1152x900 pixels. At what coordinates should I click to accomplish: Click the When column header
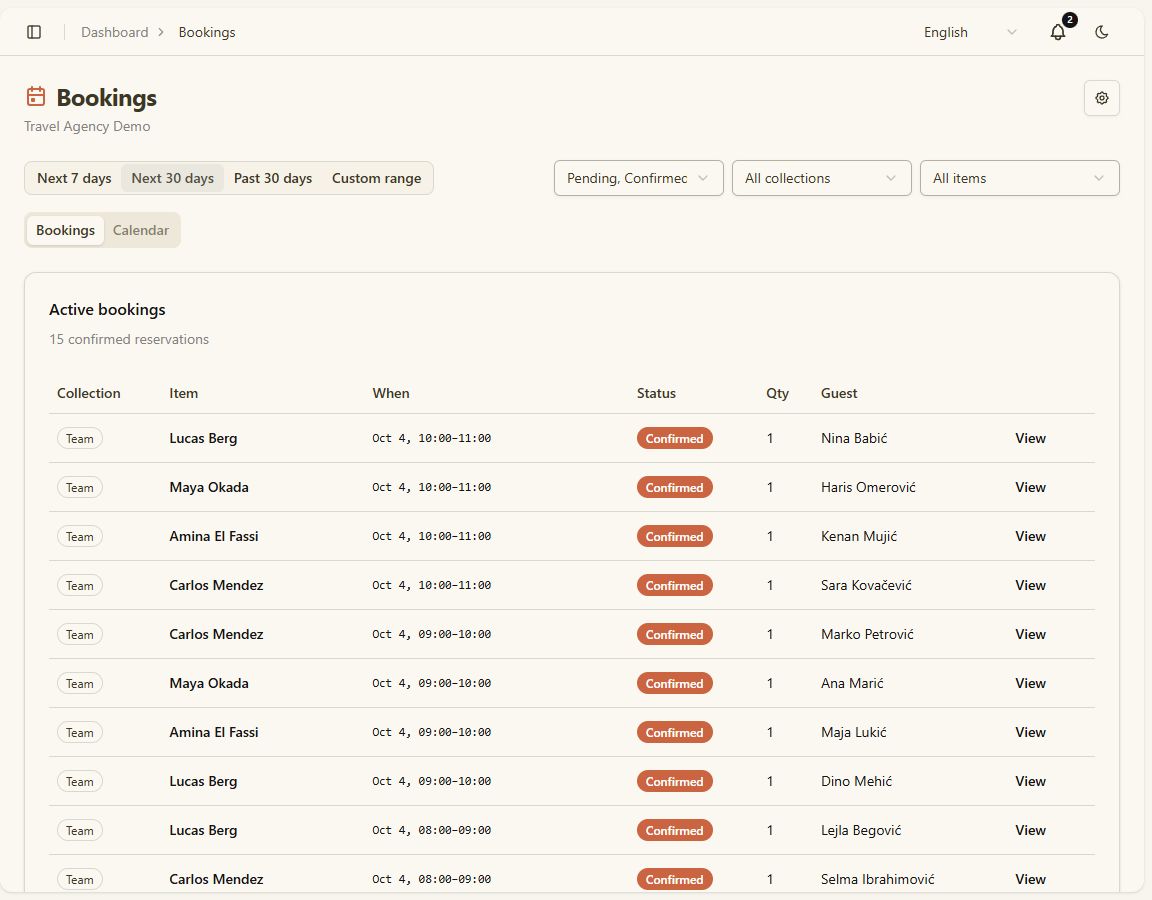coord(391,393)
